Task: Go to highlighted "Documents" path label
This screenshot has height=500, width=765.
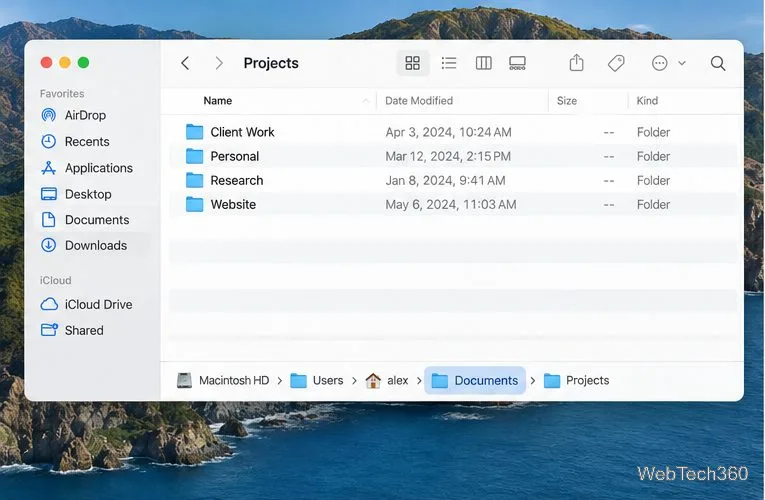Action: (x=486, y=380)
